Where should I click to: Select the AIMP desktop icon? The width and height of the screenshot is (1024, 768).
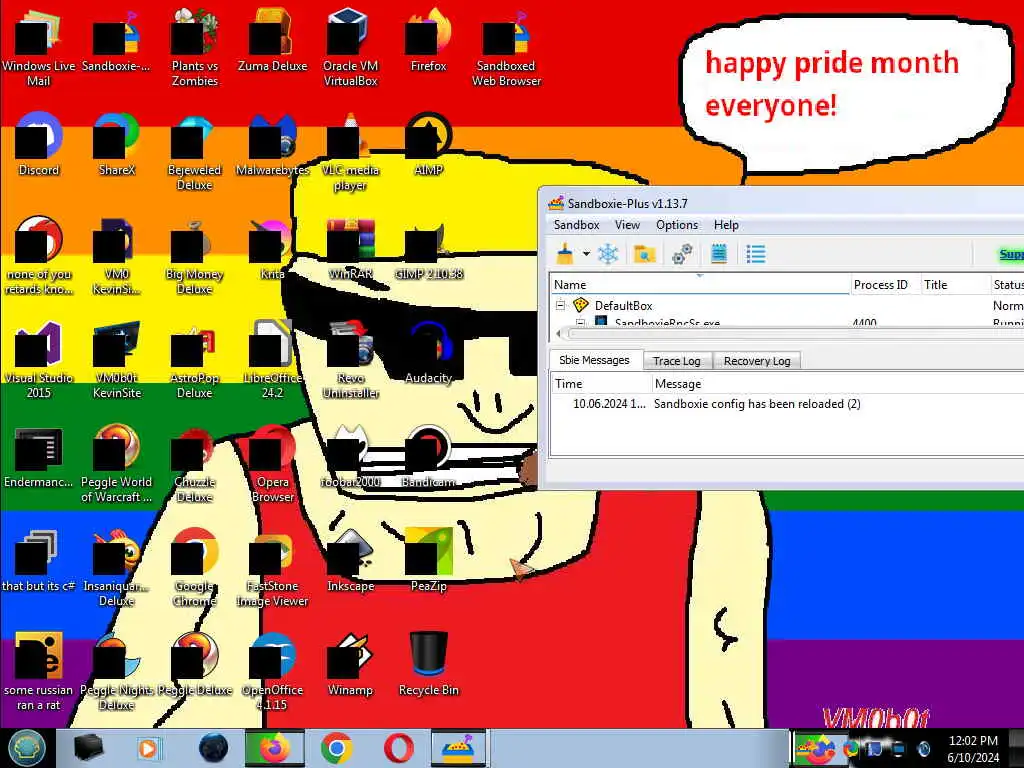tap(428, 145)
